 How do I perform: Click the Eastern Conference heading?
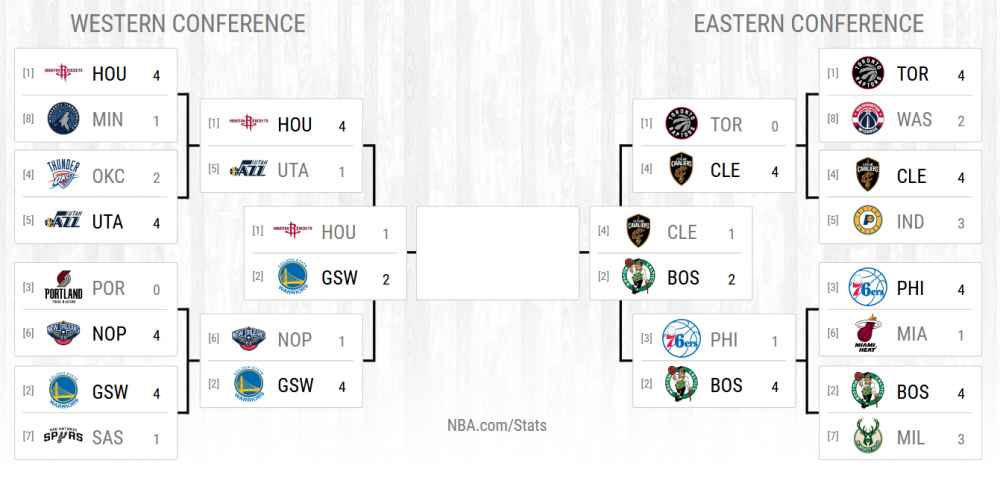(x=809, y=24)
